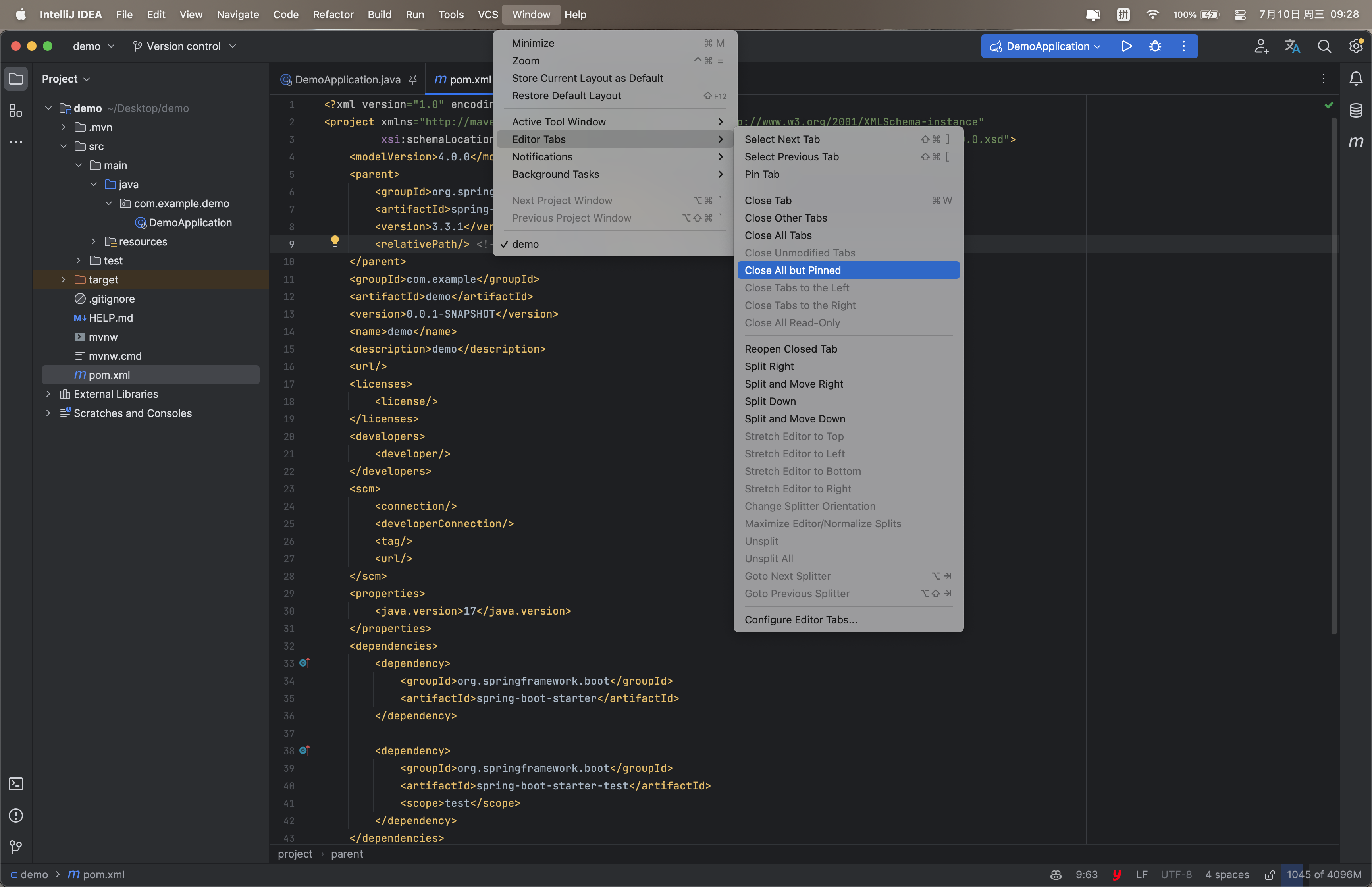This screenshot has height=887, width=1372.
Task: Expand the target folder in the project tree
Action: [x=64, y=280]
